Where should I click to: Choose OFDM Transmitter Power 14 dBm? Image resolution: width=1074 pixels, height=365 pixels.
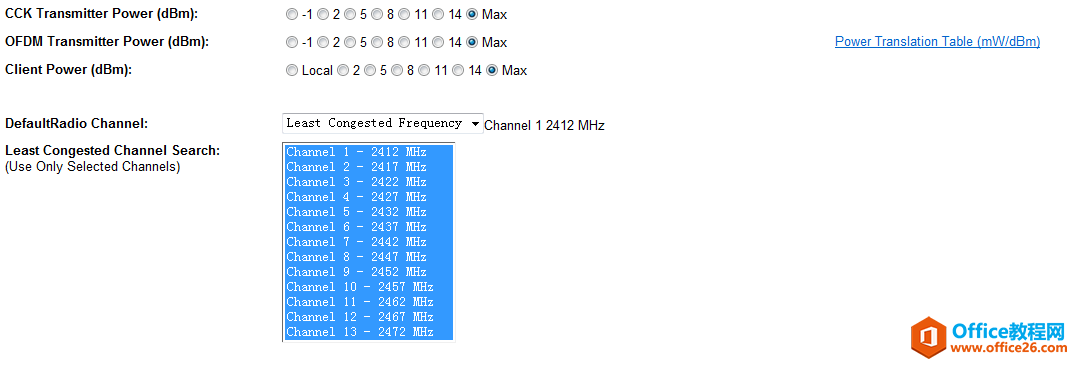[x=438, y=42]
